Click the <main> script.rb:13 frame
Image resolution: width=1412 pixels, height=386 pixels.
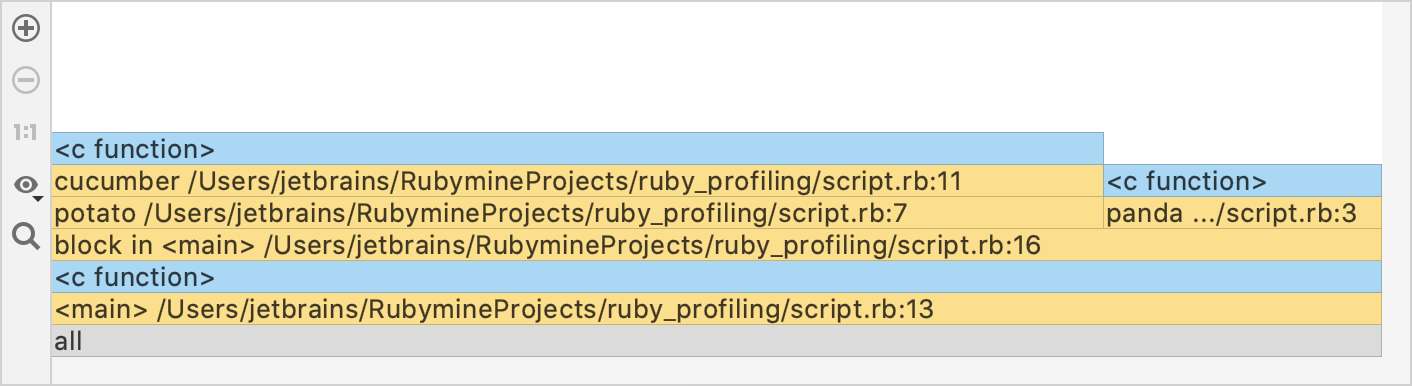point(716,309)
